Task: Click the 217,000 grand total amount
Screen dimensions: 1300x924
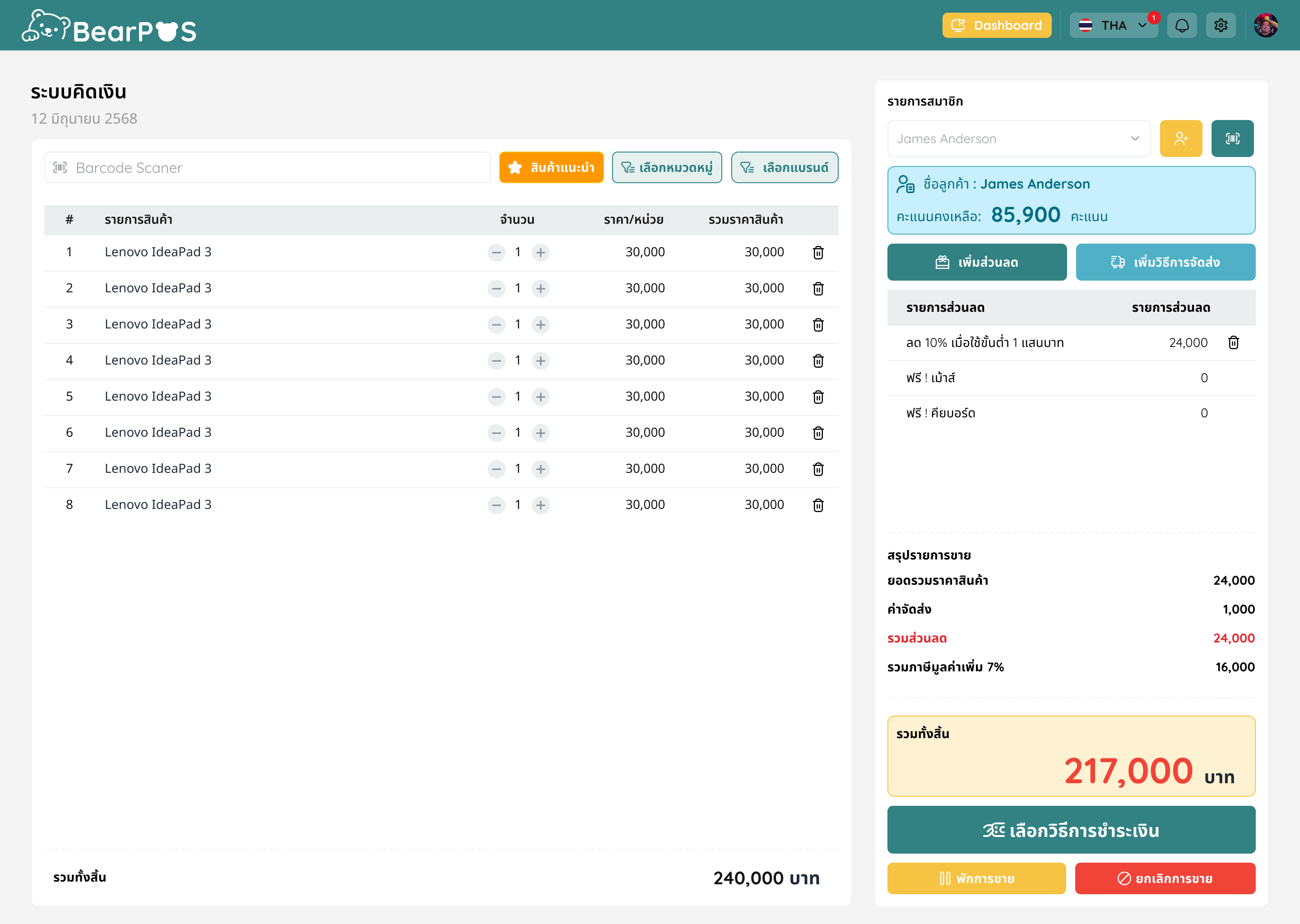Action: (x=1128, y=771)
